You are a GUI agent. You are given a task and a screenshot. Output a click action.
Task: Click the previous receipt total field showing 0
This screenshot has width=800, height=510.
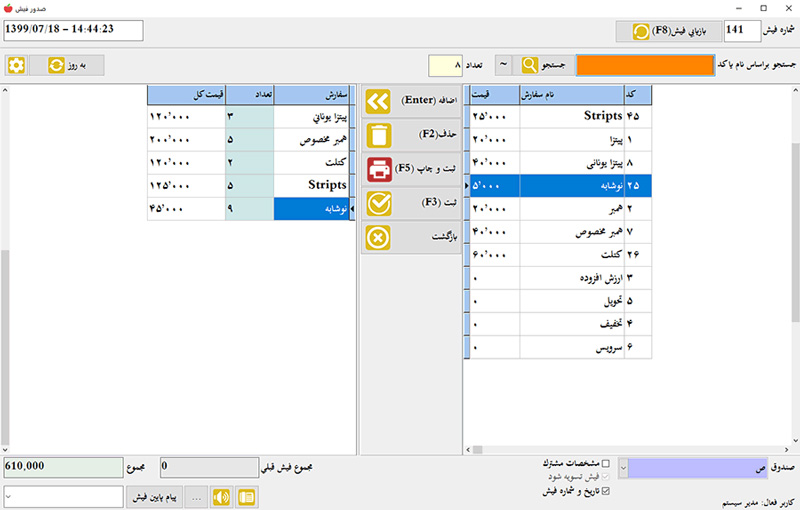(x=209, y=467)
